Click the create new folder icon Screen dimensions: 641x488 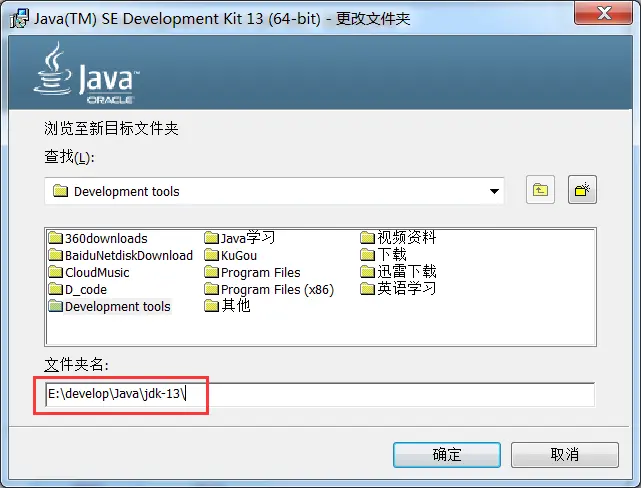[x=582, y=190]
